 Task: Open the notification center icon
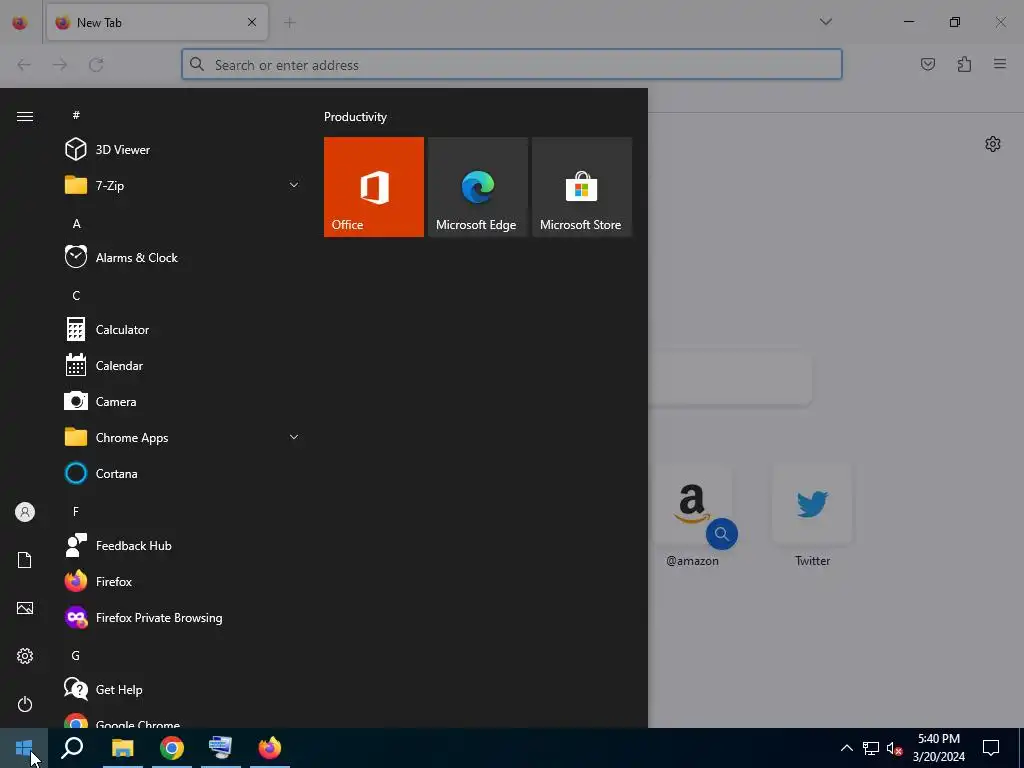[x=991, y=748]
